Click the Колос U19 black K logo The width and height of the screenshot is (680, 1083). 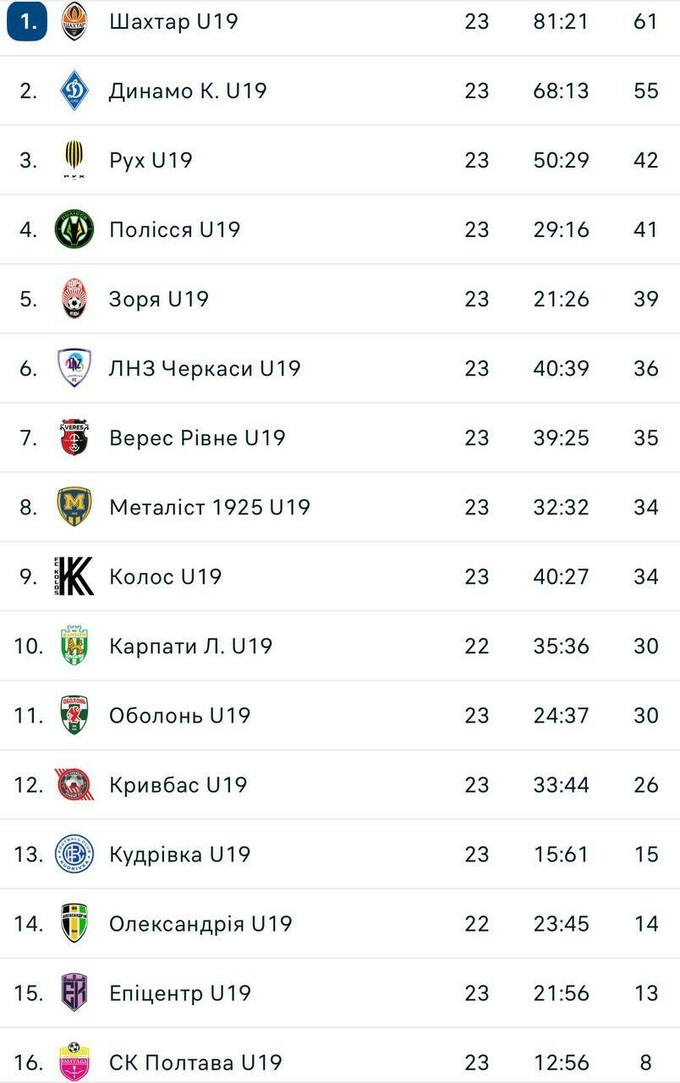point(74,576)
